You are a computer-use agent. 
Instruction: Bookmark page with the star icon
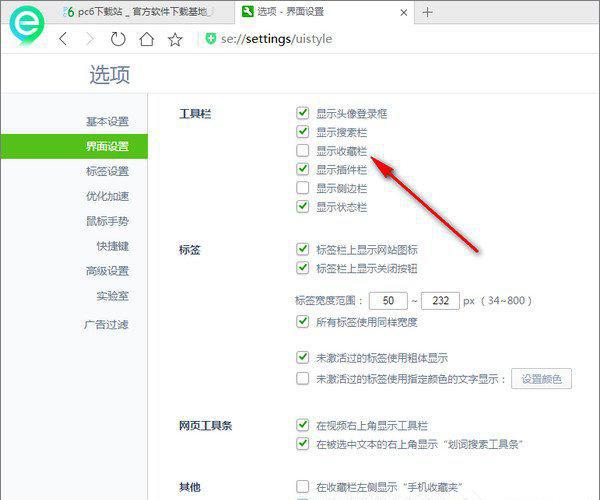tap(175, 39)
